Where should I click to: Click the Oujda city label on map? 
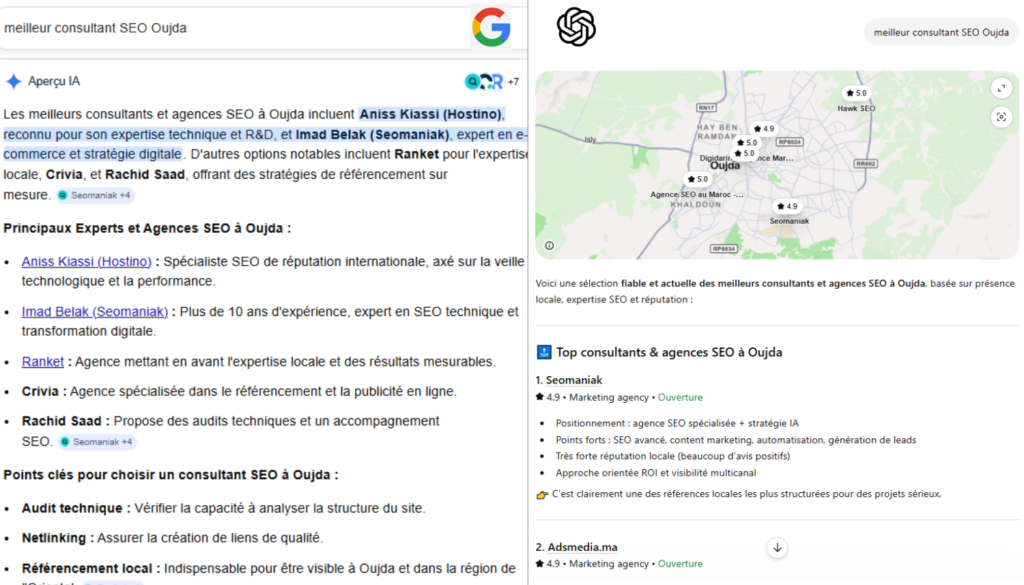coord(725,166)
